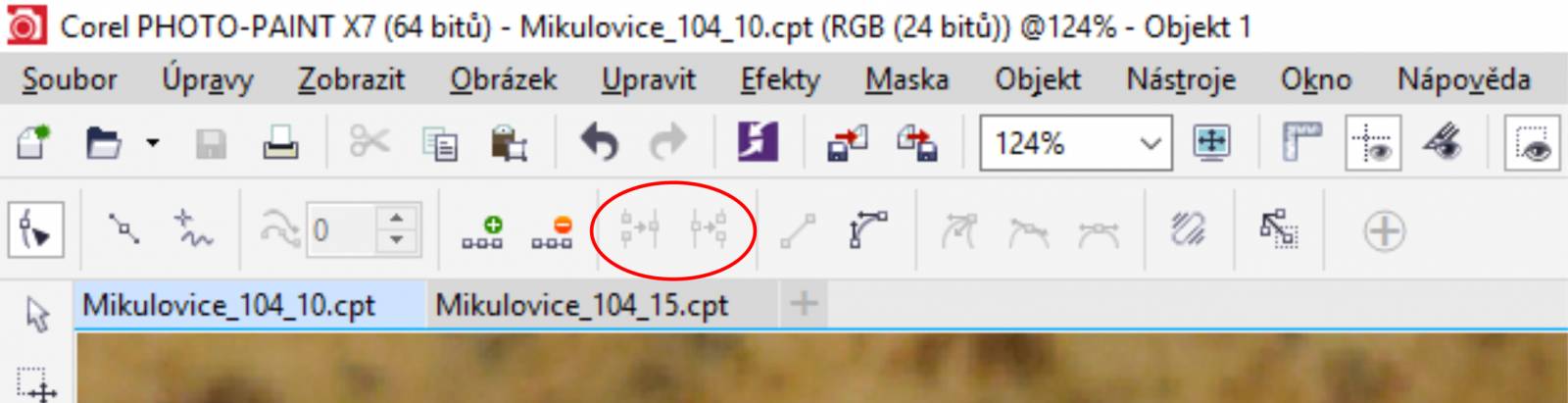Click the Export icon
Viewport: 1568px width, 403px height.
point(918,144)
